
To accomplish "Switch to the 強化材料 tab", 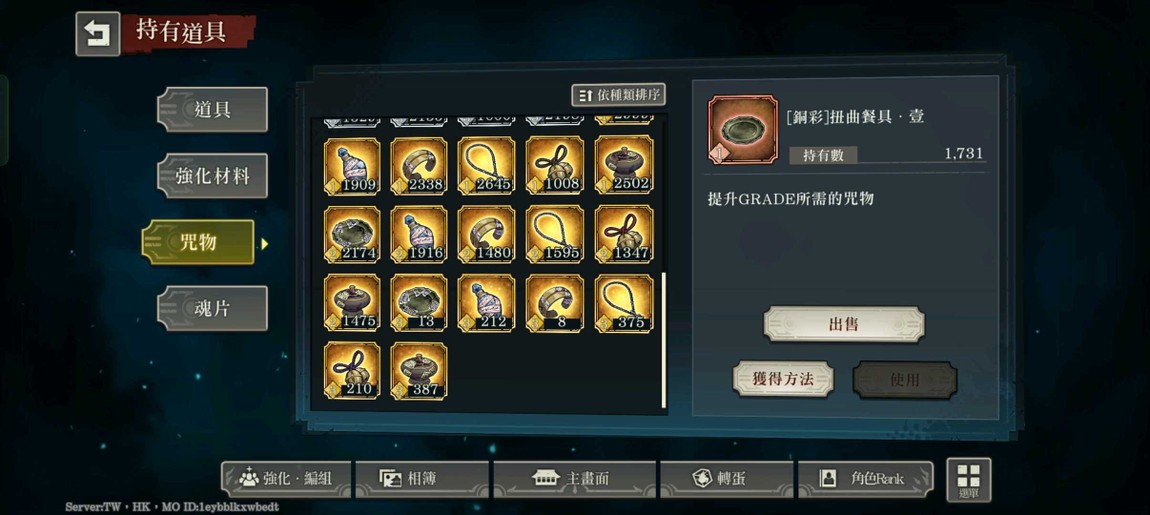I will [x=212, y=176].
